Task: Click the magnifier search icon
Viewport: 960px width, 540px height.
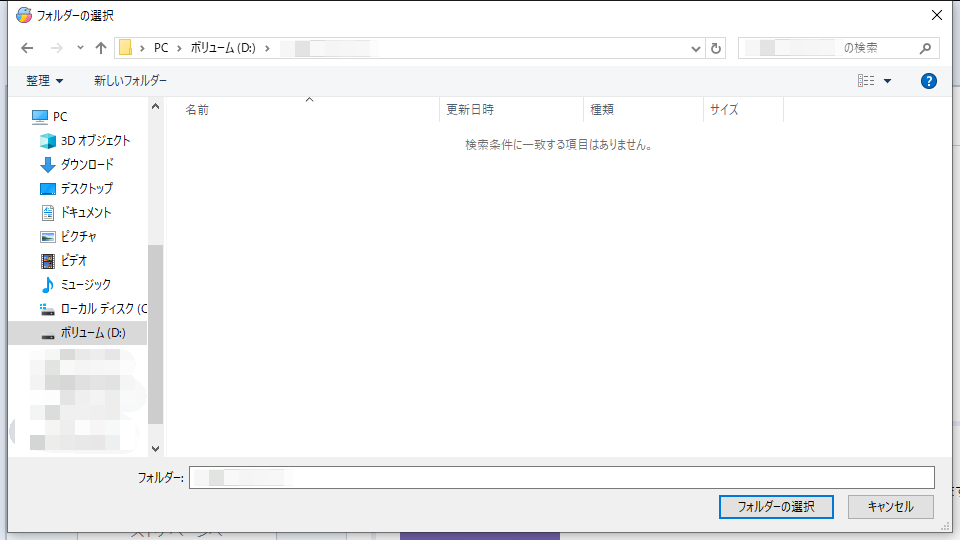Action: coord(926,48)
